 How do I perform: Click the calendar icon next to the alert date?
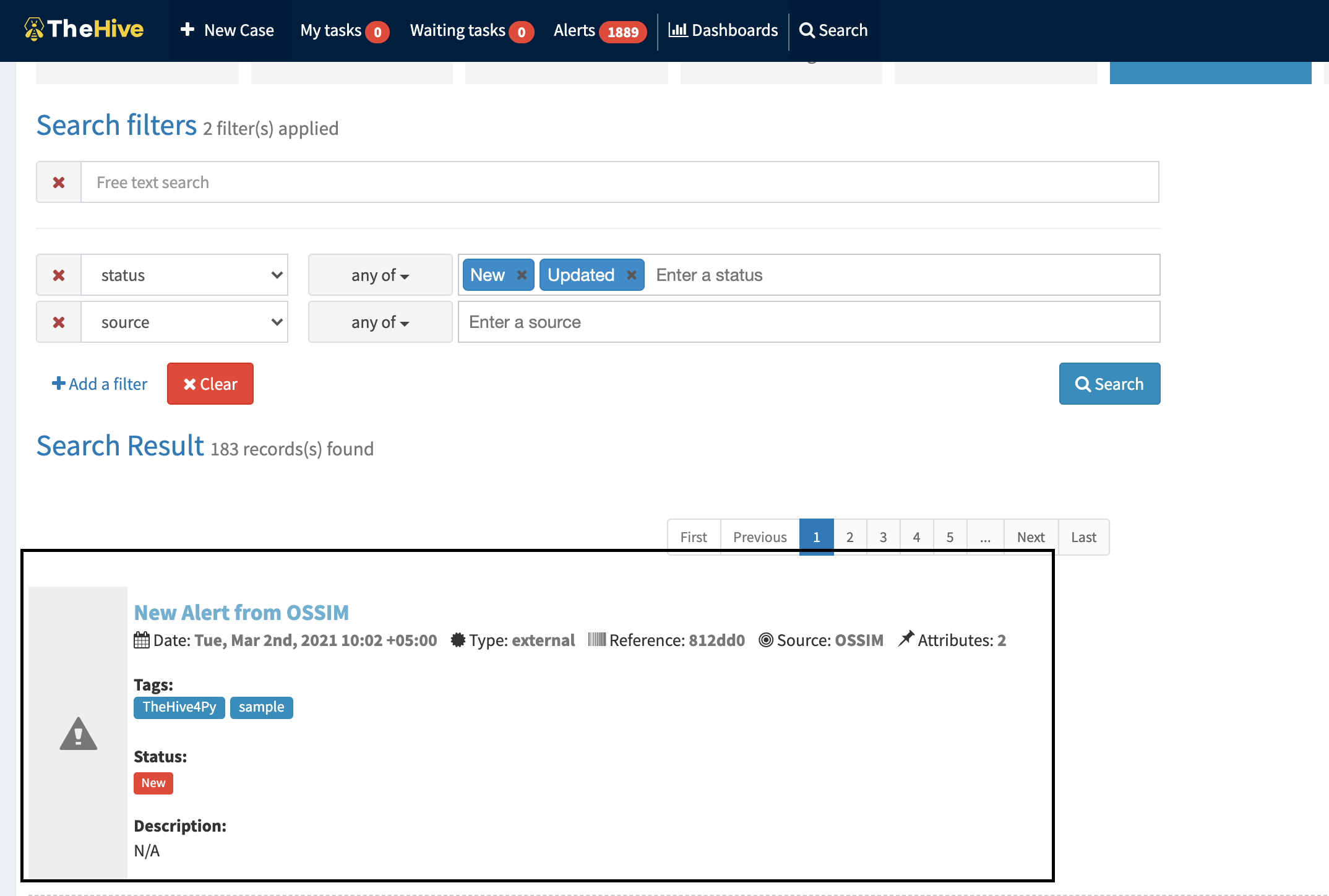[141, 640]
